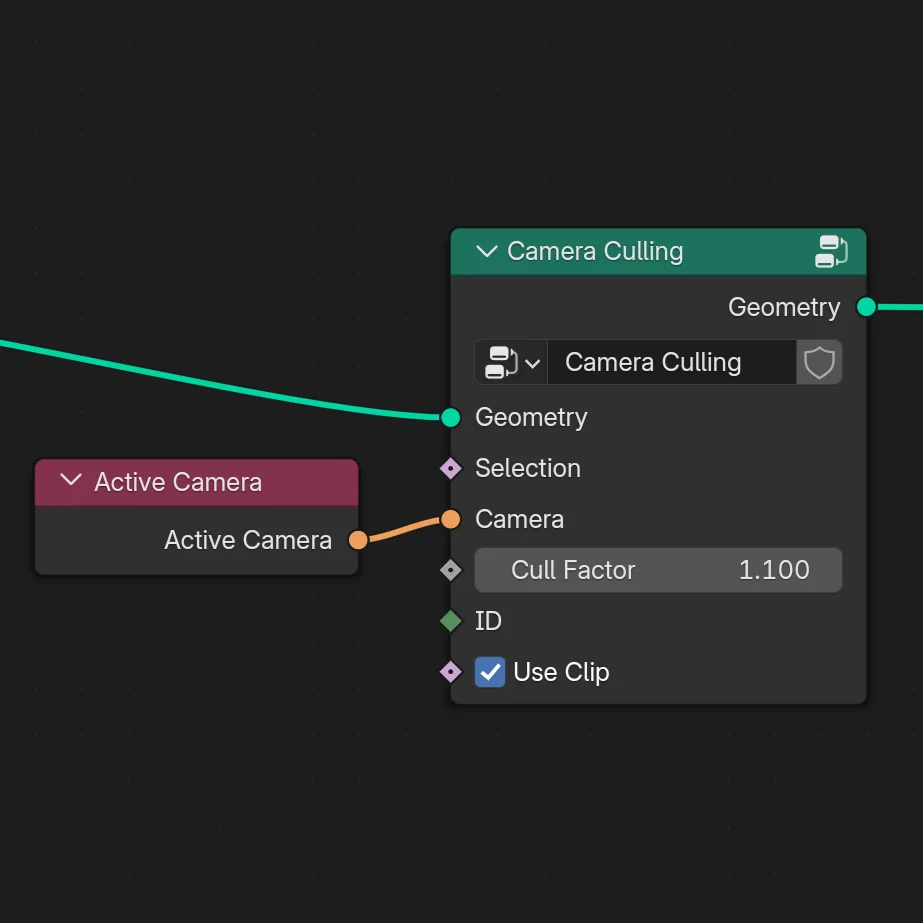Click the Geometry output socket of Camera Culling
Viewport: 923px width, 923px height.
(865, 307)
